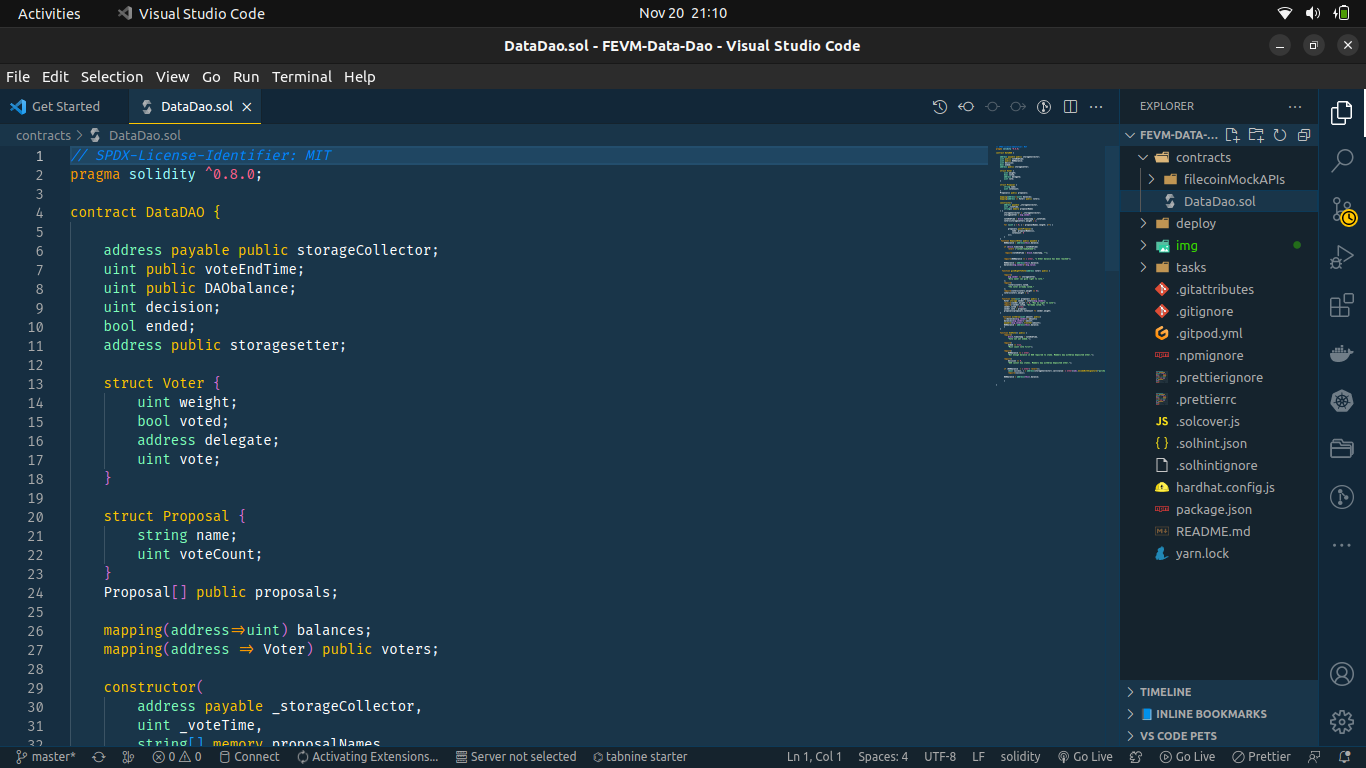The image size is (1366, 768).
Task: Open the Run menu
Action: (x=246, y=77)
